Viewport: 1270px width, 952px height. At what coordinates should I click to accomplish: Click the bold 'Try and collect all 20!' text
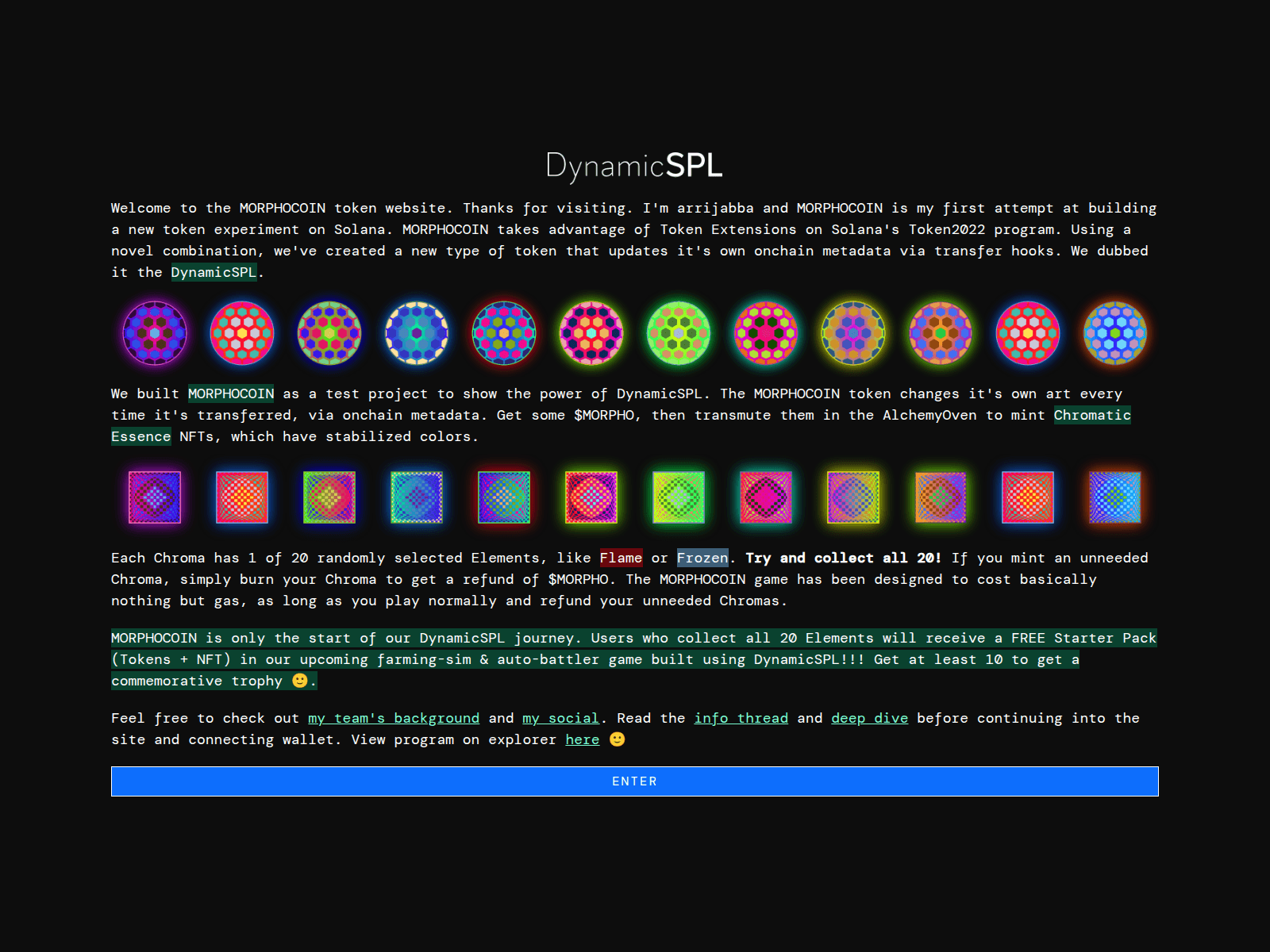843,558
